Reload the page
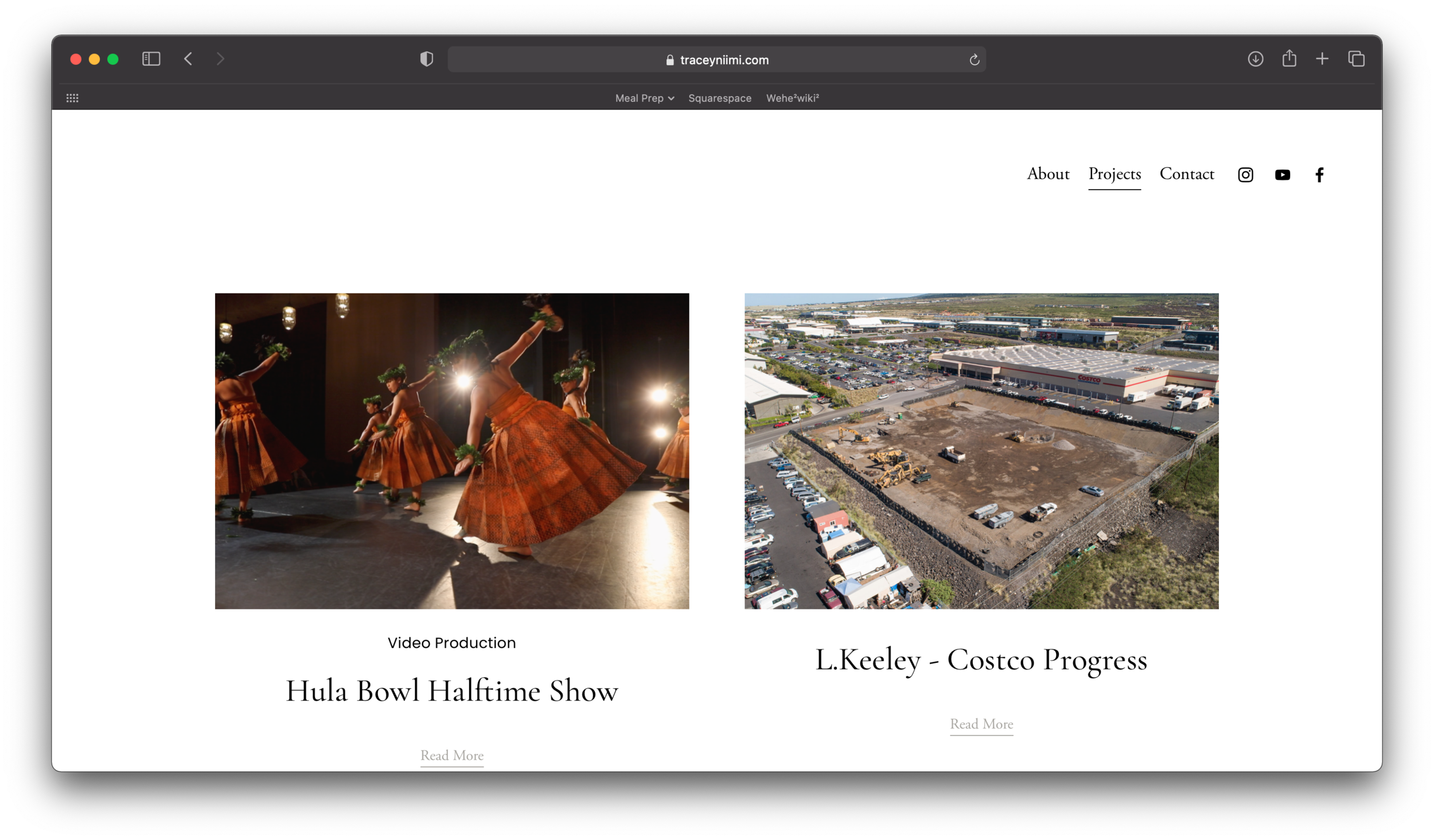The width and height of the screenshot is (1434, 840). (974, 60)
